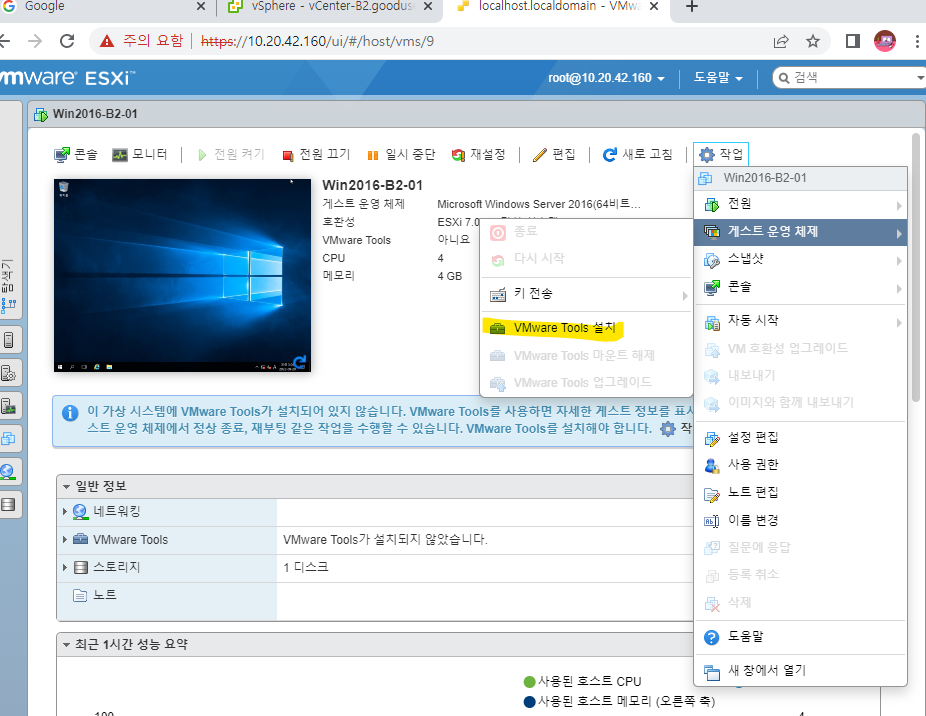The width and height of the screenshot is (926, 716).
Task: Open the 모니터 monitor toolbar button
Action: 139,155
